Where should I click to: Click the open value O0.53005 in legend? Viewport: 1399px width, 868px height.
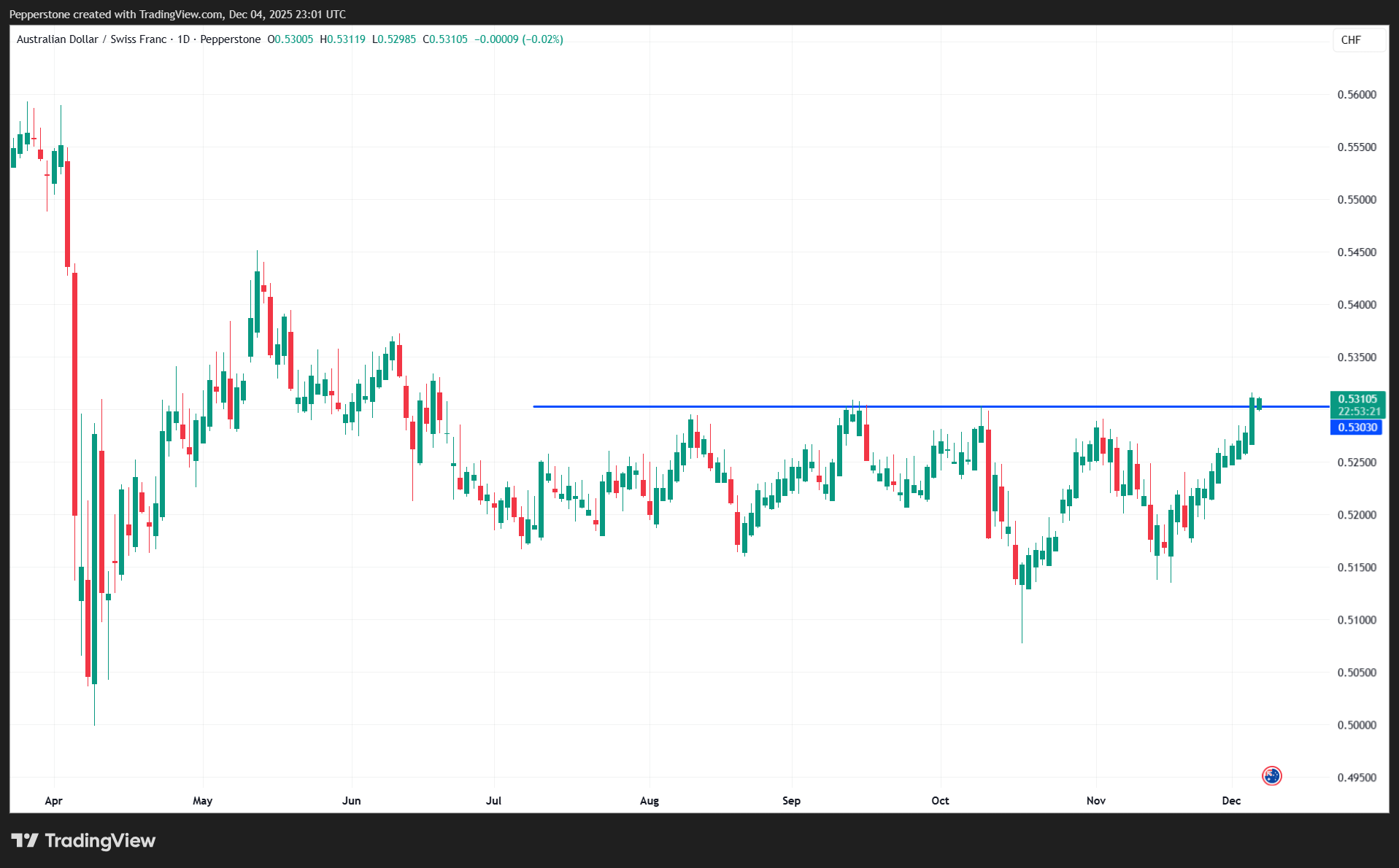290,39
